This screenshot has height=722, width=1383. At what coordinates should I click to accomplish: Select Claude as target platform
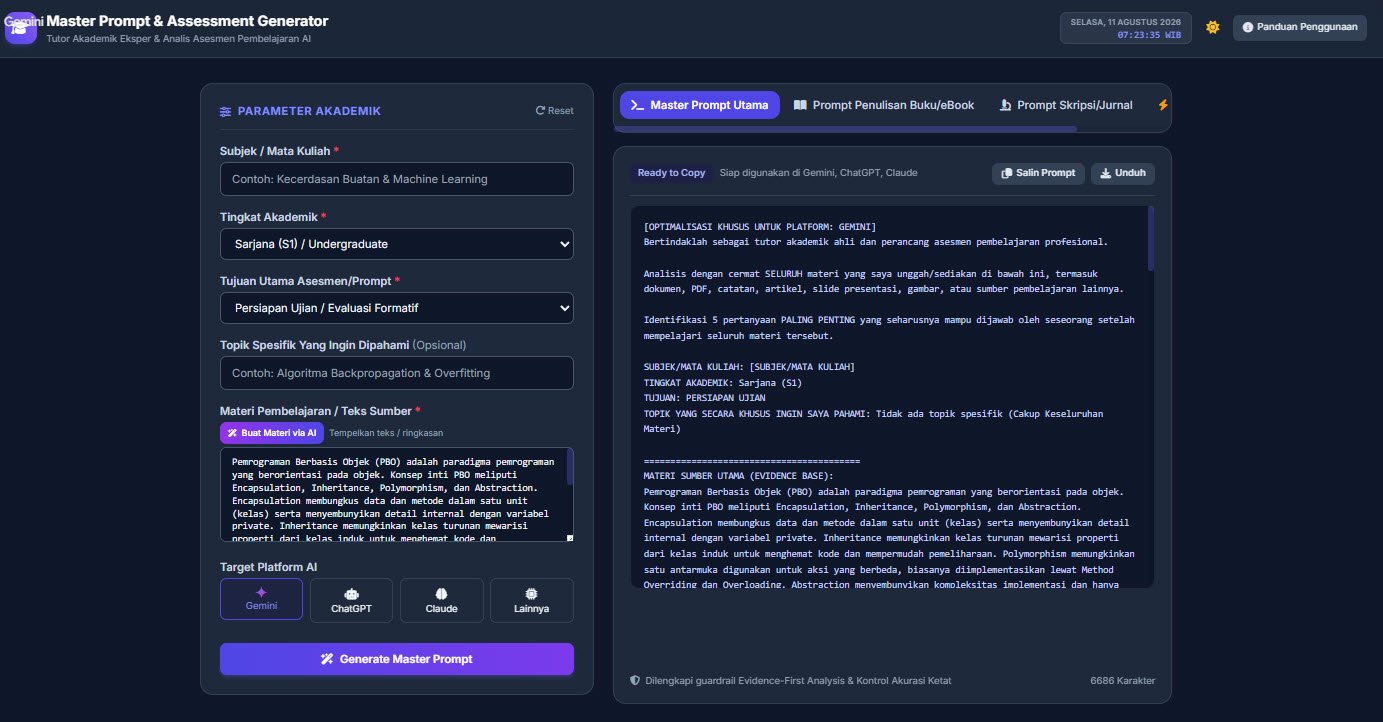click(441, 600)
